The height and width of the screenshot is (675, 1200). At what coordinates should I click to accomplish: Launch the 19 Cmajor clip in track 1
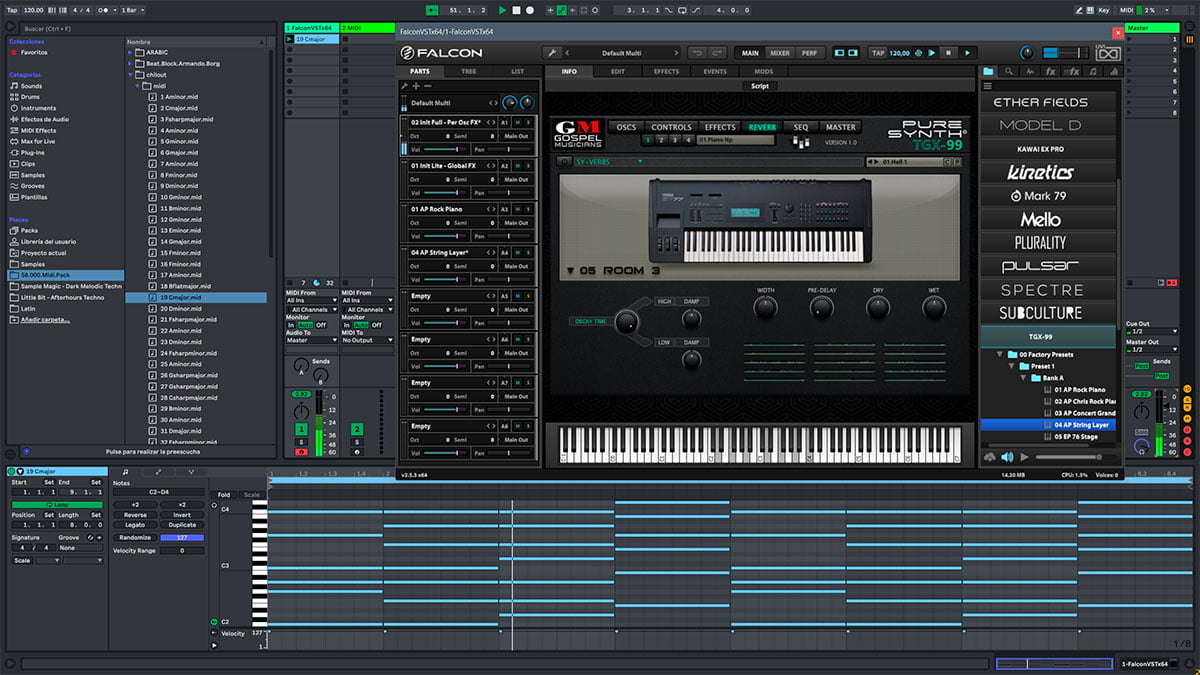289,39
